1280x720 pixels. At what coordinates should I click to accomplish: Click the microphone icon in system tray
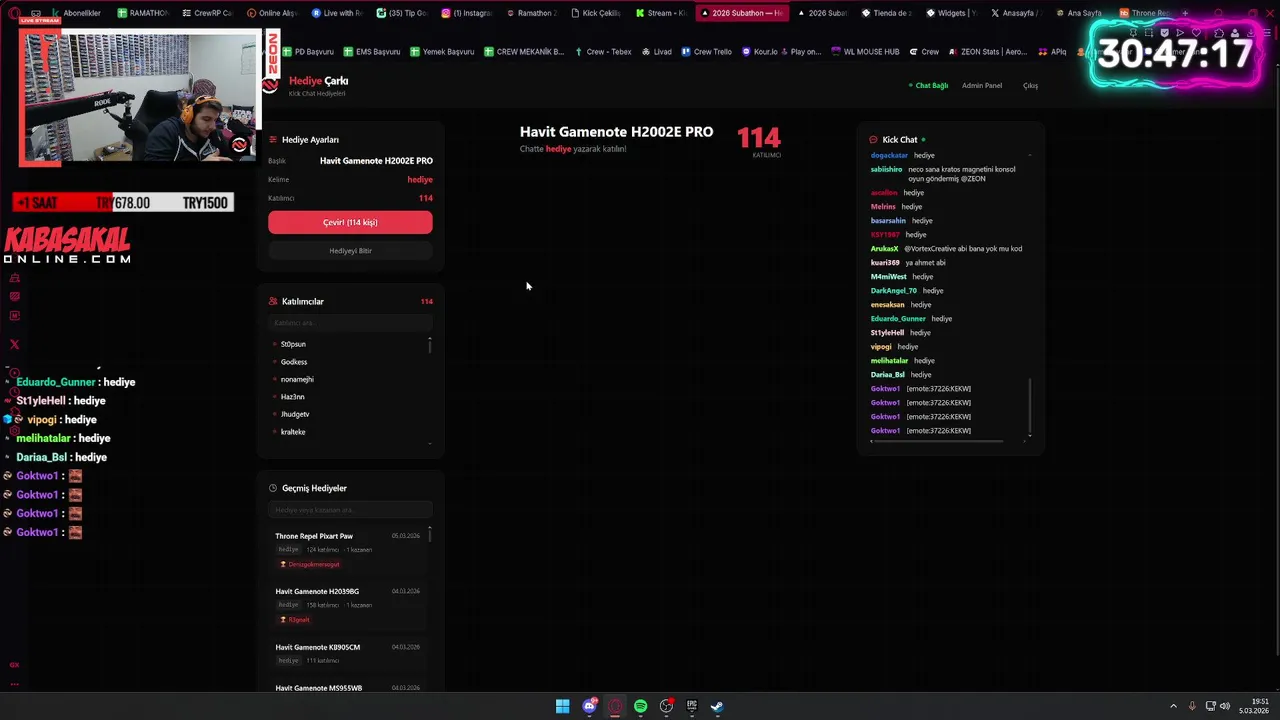pyautogui.click(x=1192, y=706)
